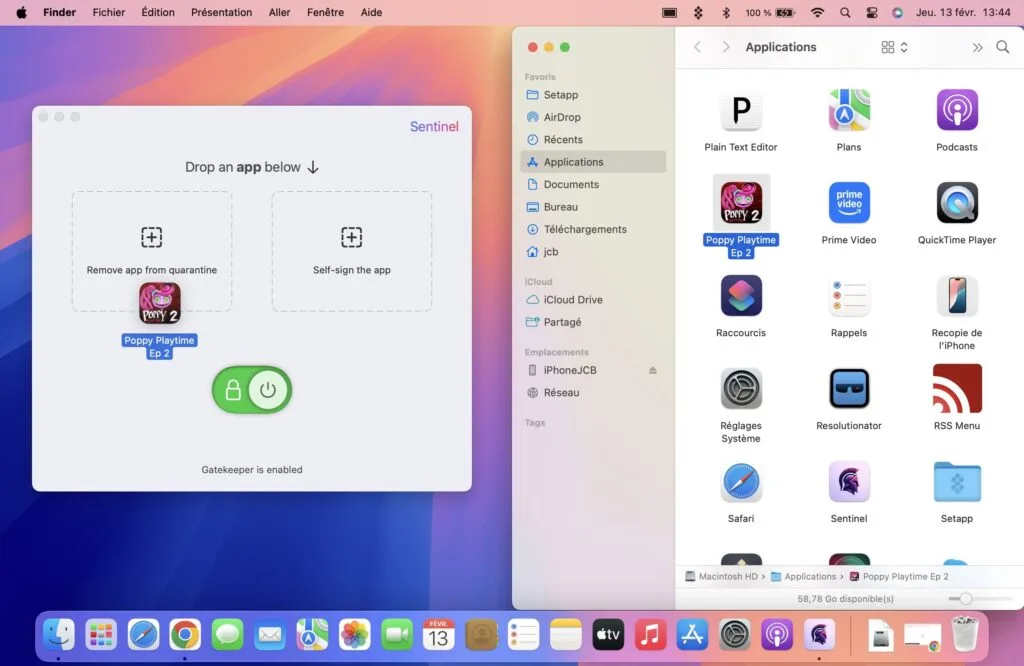Click Macintosh HD in path bar
This screenshot has width=1024, height=666.
tap(722, 577)
